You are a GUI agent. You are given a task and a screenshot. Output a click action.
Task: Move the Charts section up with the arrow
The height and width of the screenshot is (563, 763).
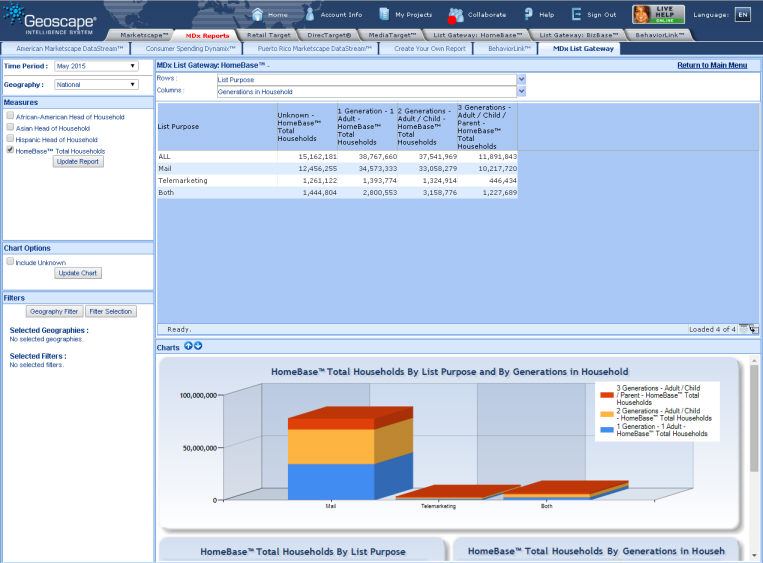pyautogui.click(x=188, y=346)
